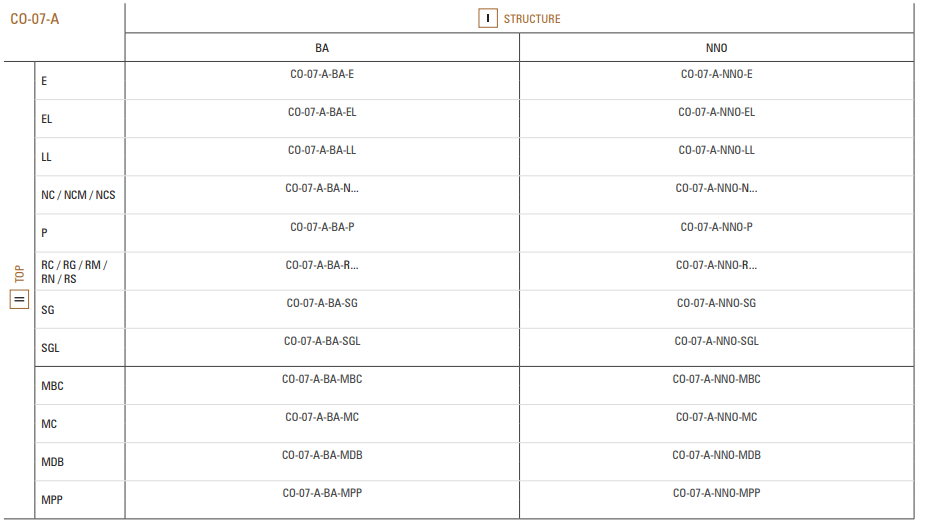Select the BA column header
The width and height of the screenshot is (925, 531).
coord(322,48)
